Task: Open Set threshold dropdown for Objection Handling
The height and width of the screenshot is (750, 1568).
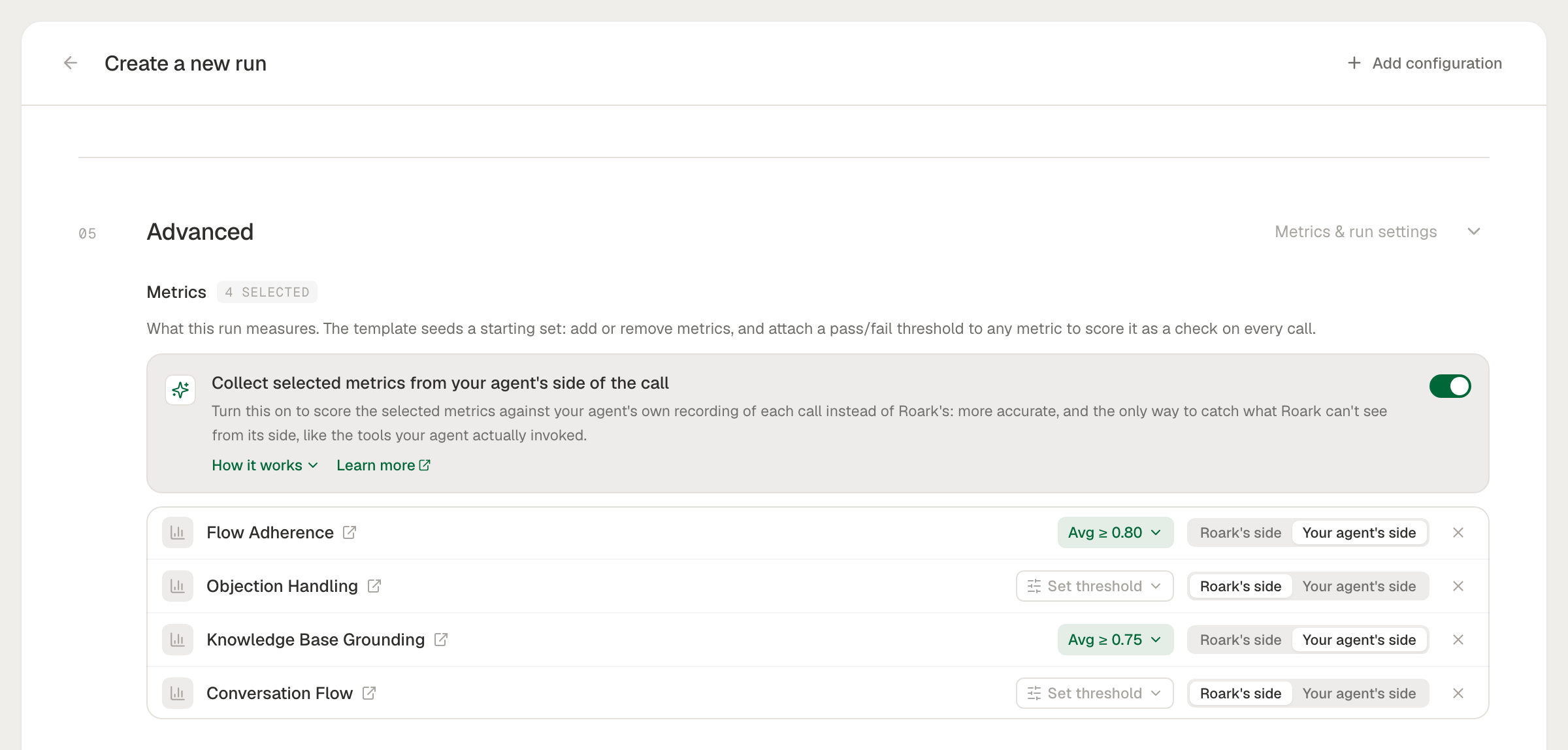Action: (x=1094, y=586)
